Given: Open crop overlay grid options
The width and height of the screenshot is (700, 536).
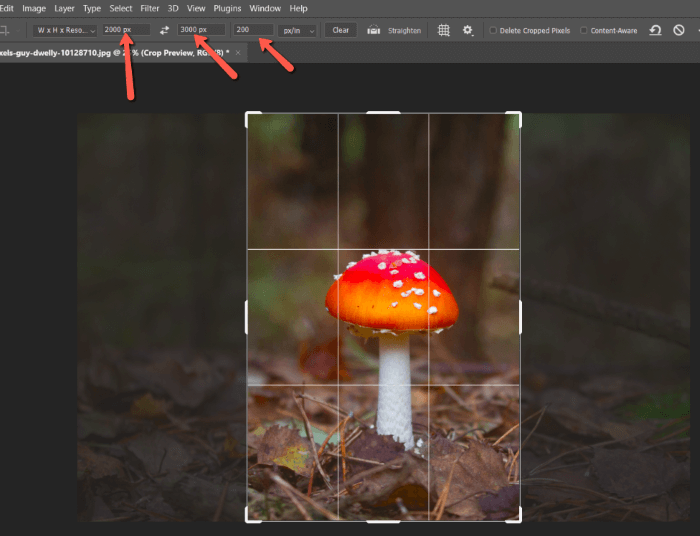Looking at the screenshot, I should tap(444, 31).
